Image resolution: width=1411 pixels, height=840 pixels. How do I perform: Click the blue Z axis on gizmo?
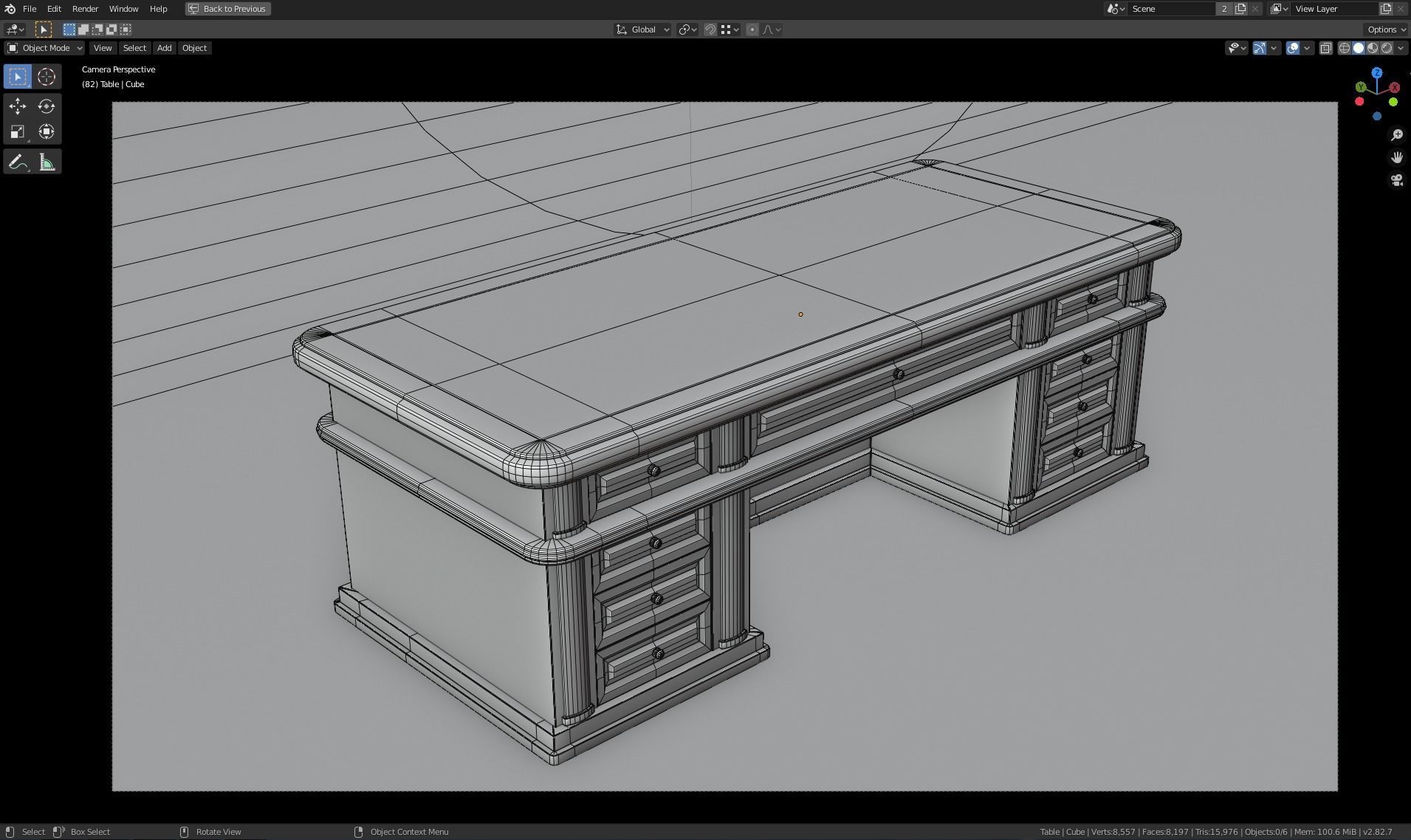pos(1377,73)
